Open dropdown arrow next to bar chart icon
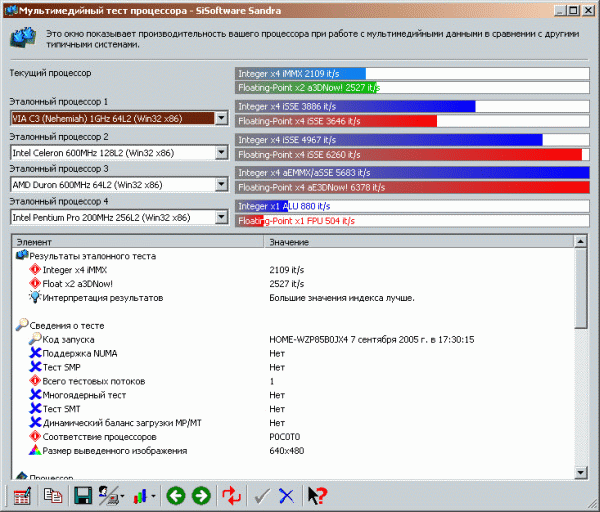Image resolution: width=600 pixels, height=512 pixels. (153, 497)
